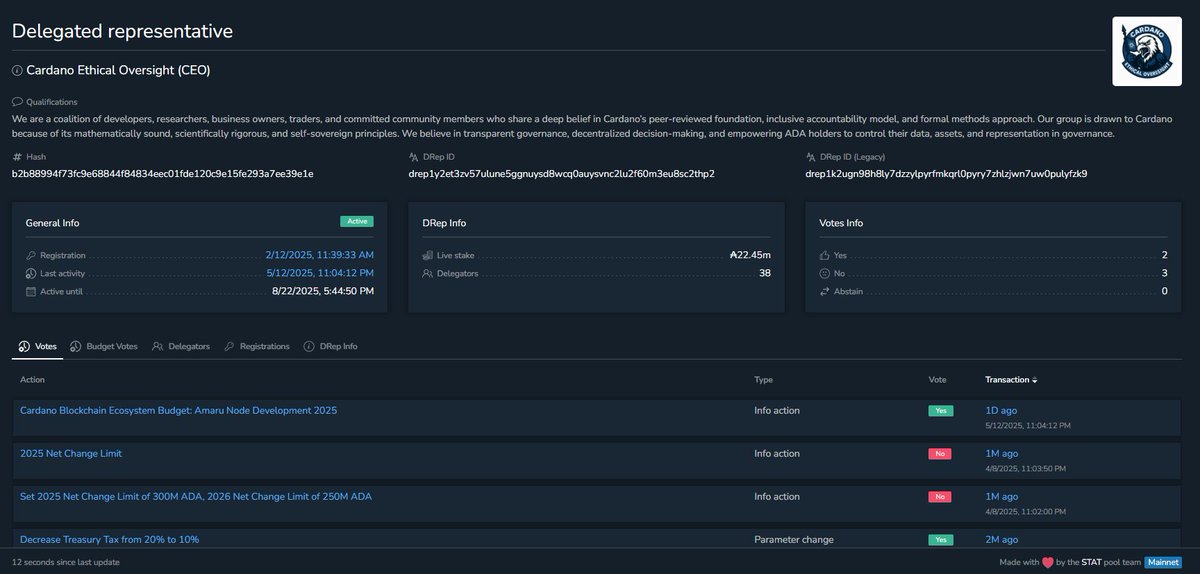Viewport: 1200px width, 574px height.
Task: Click the Type column header
Action: click(x=763, y=380)
